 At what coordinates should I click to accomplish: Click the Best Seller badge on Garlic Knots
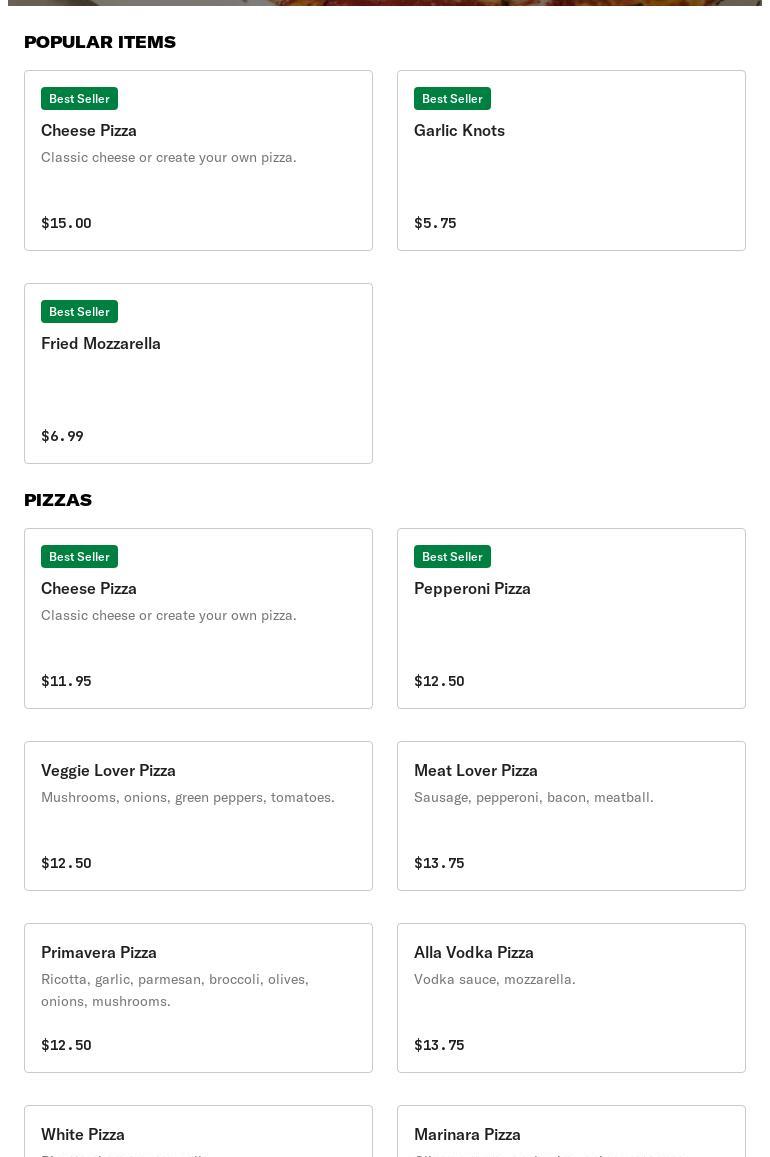tap(452, 99)
